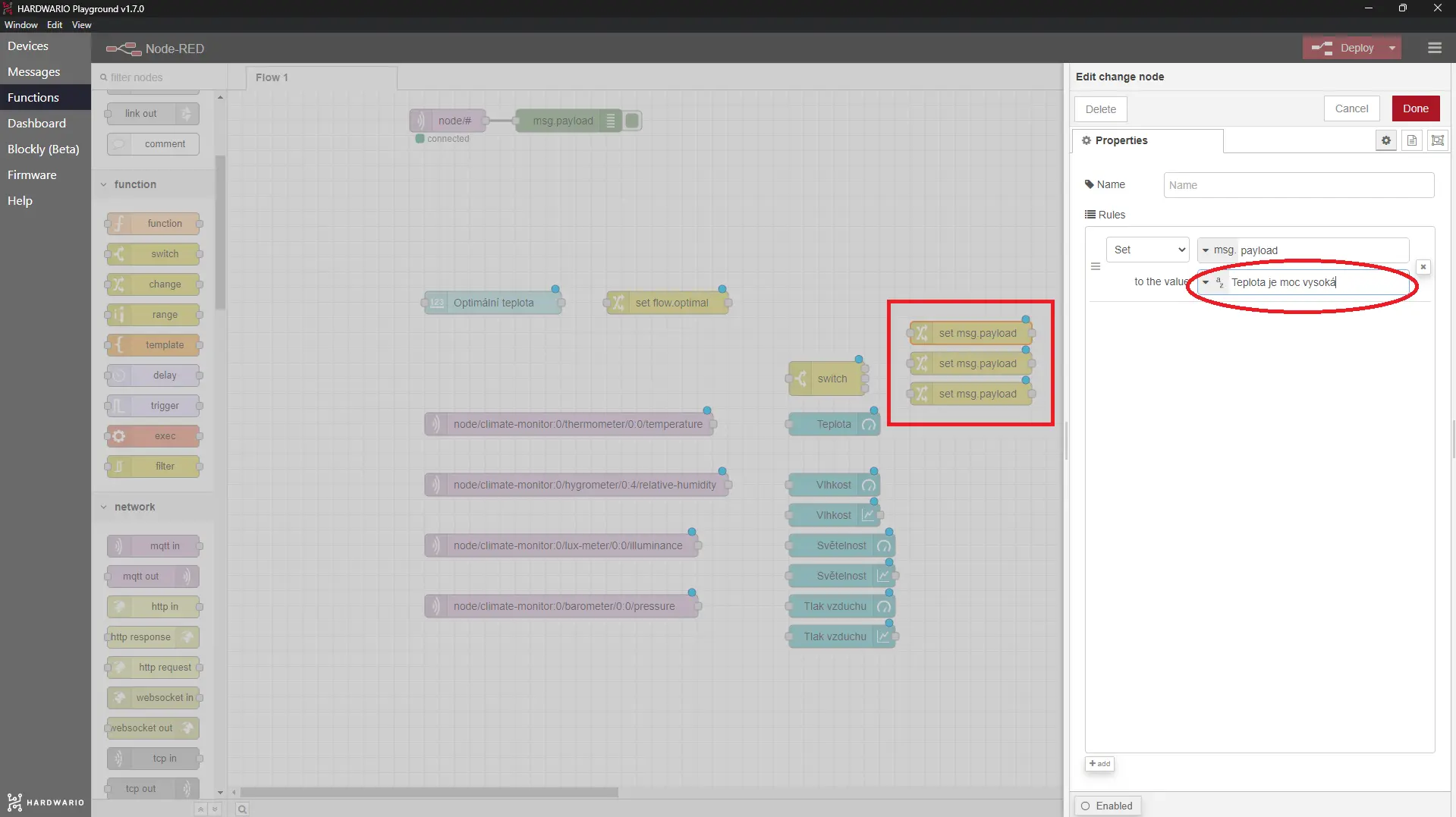Select the mqtt in node in palette
Viewport: 1456px width, 817px height.
(153, 546)
